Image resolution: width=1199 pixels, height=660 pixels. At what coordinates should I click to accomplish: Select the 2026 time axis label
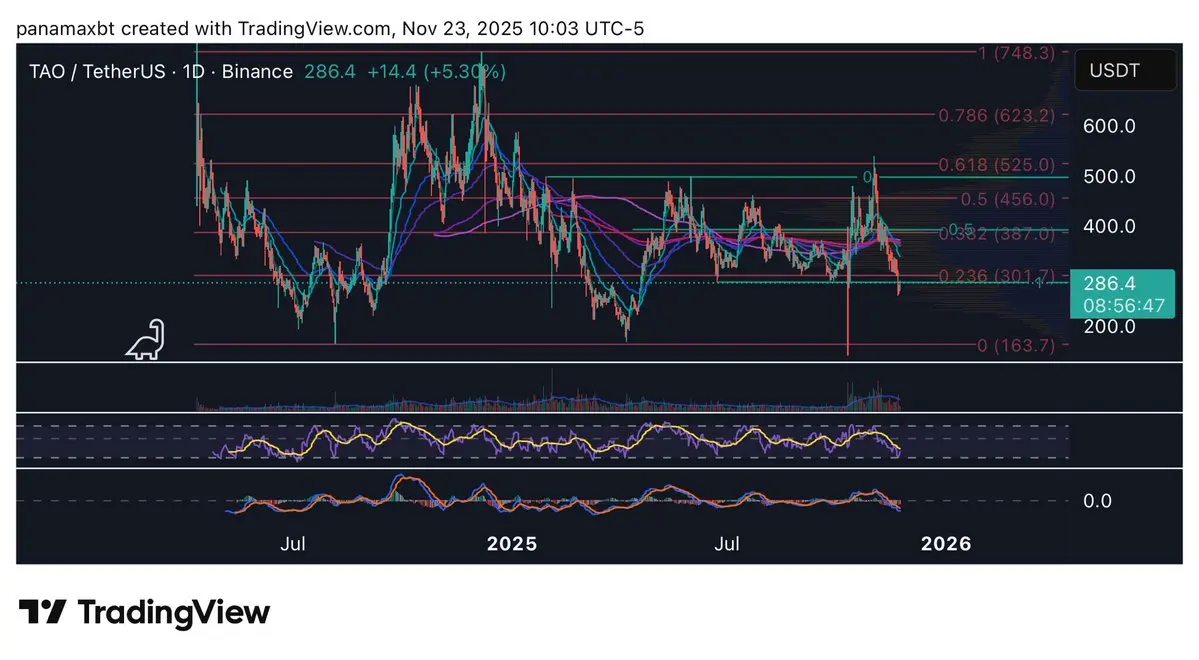[x=946, y=544]
